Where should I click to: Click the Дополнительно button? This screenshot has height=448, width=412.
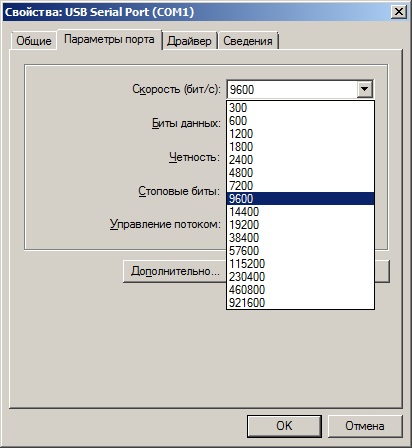(175, 271)
